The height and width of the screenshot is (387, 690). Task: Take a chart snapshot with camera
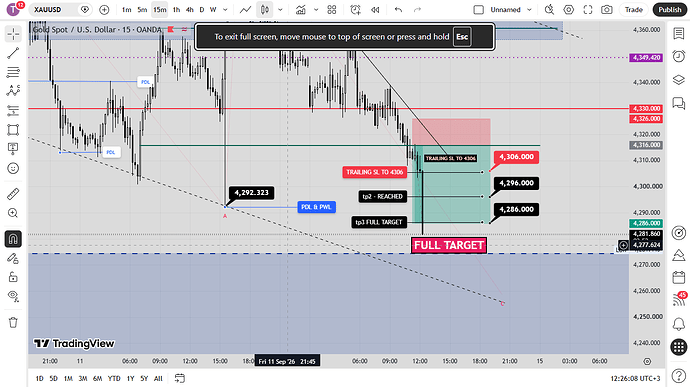[607, 9]
